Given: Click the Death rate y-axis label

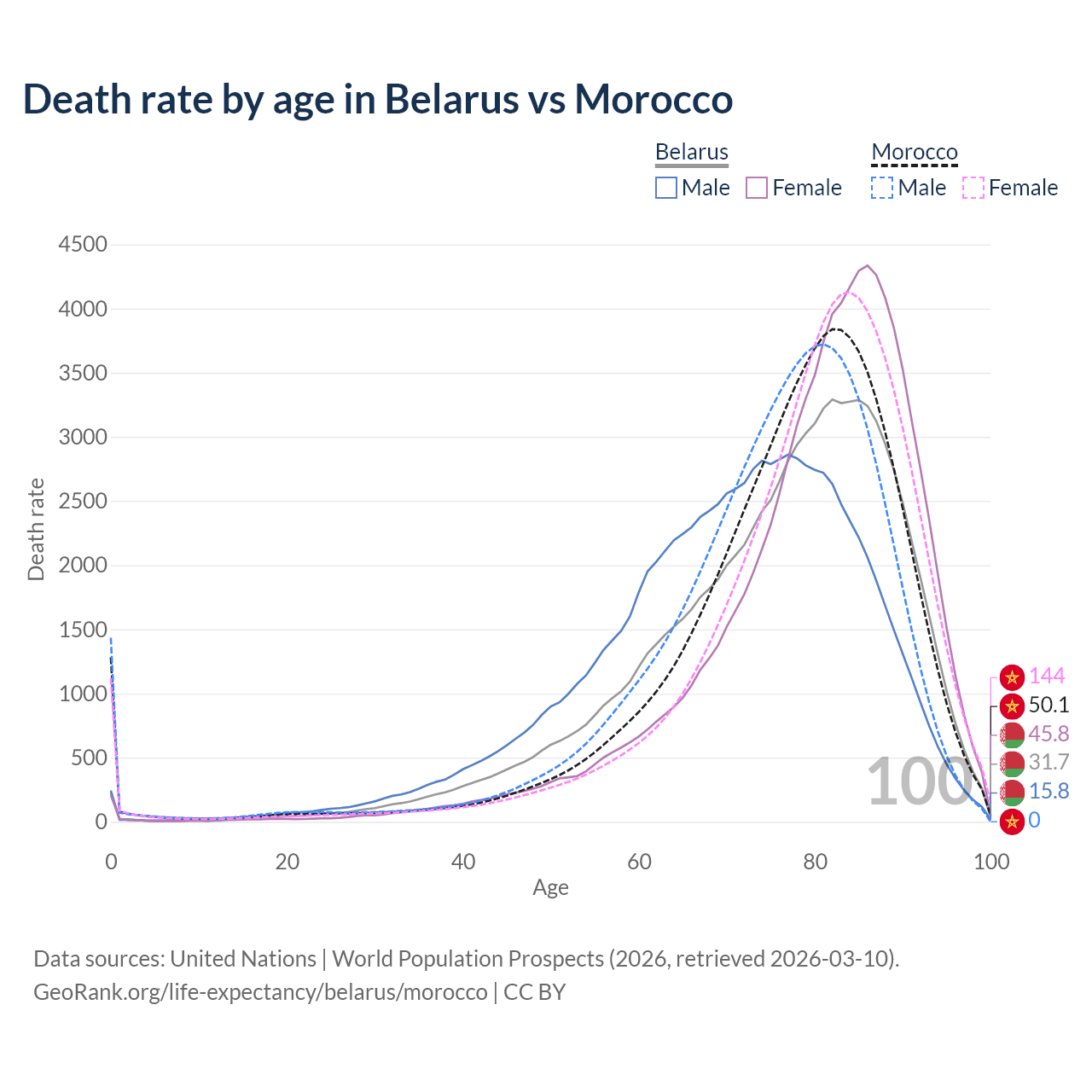Looking at the screenshot, I should coord(36,530).
